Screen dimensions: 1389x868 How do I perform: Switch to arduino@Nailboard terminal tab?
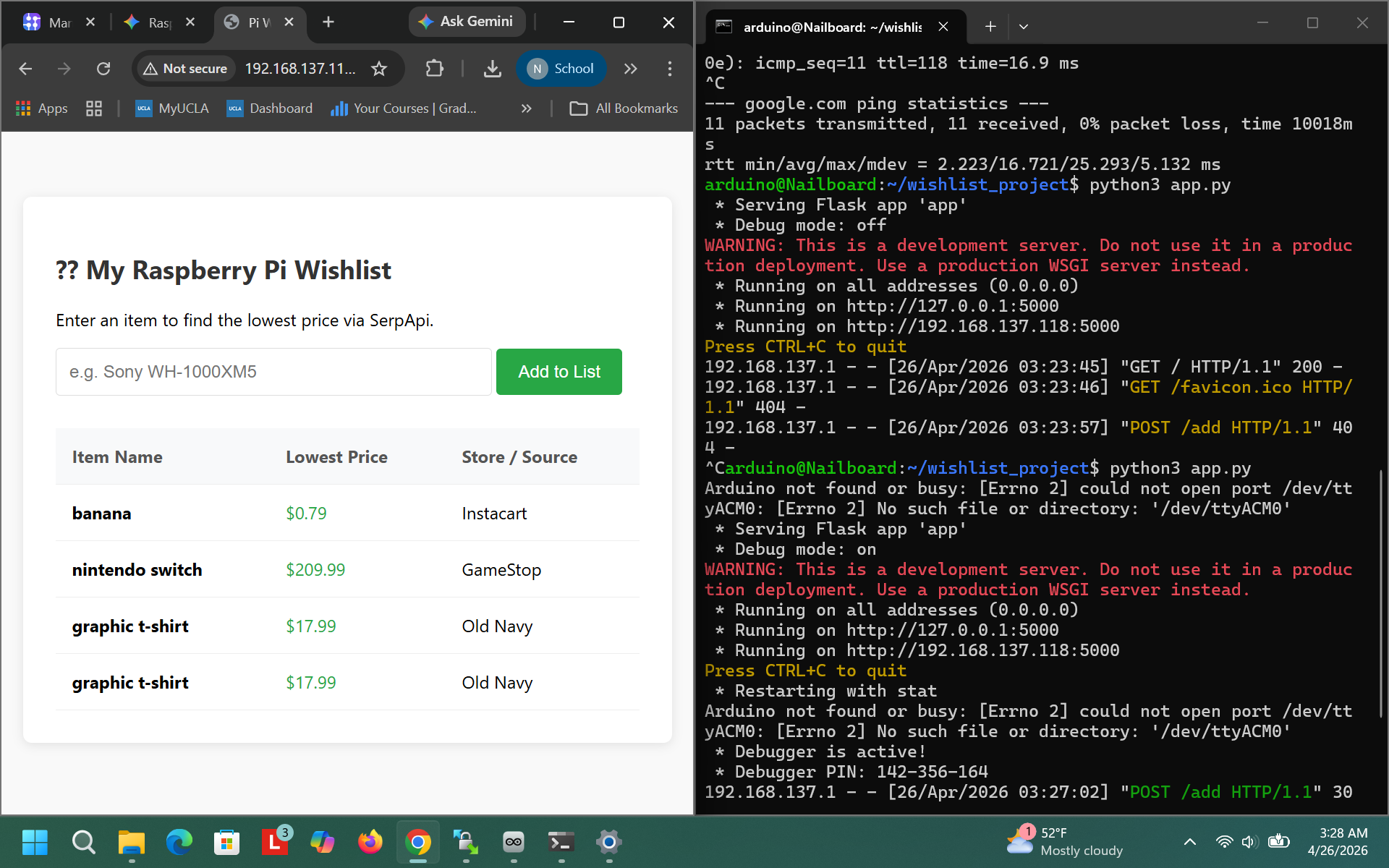coord(832,27)
